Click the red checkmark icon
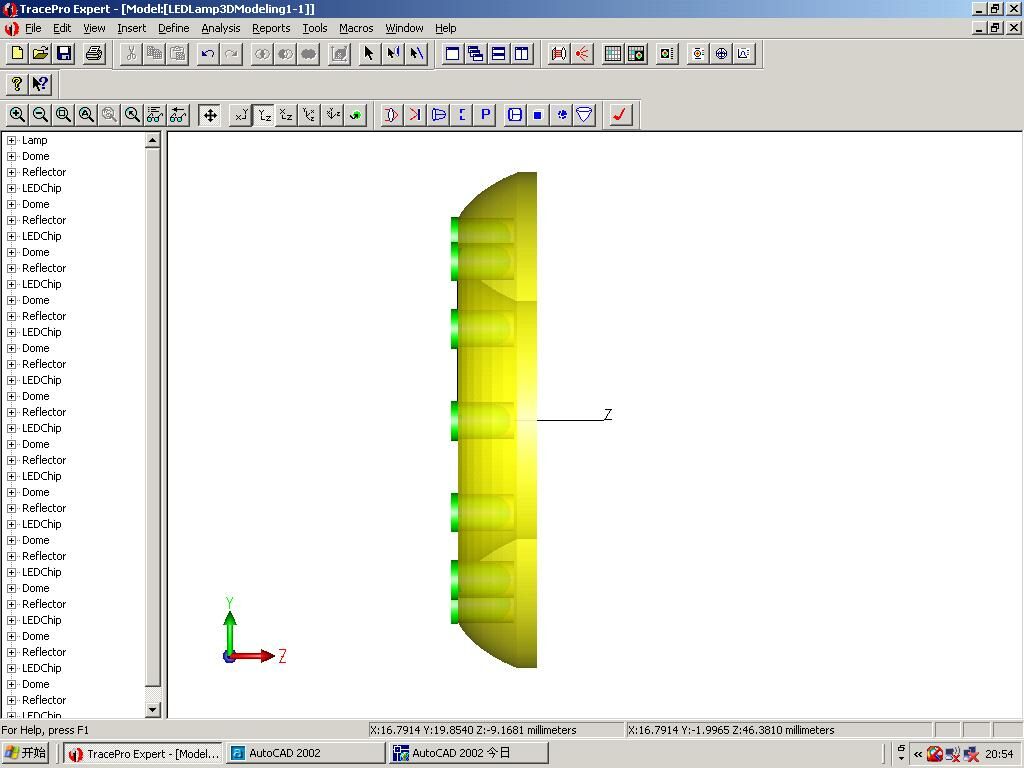Viewport: 1024px width, 768px height. 620,115
